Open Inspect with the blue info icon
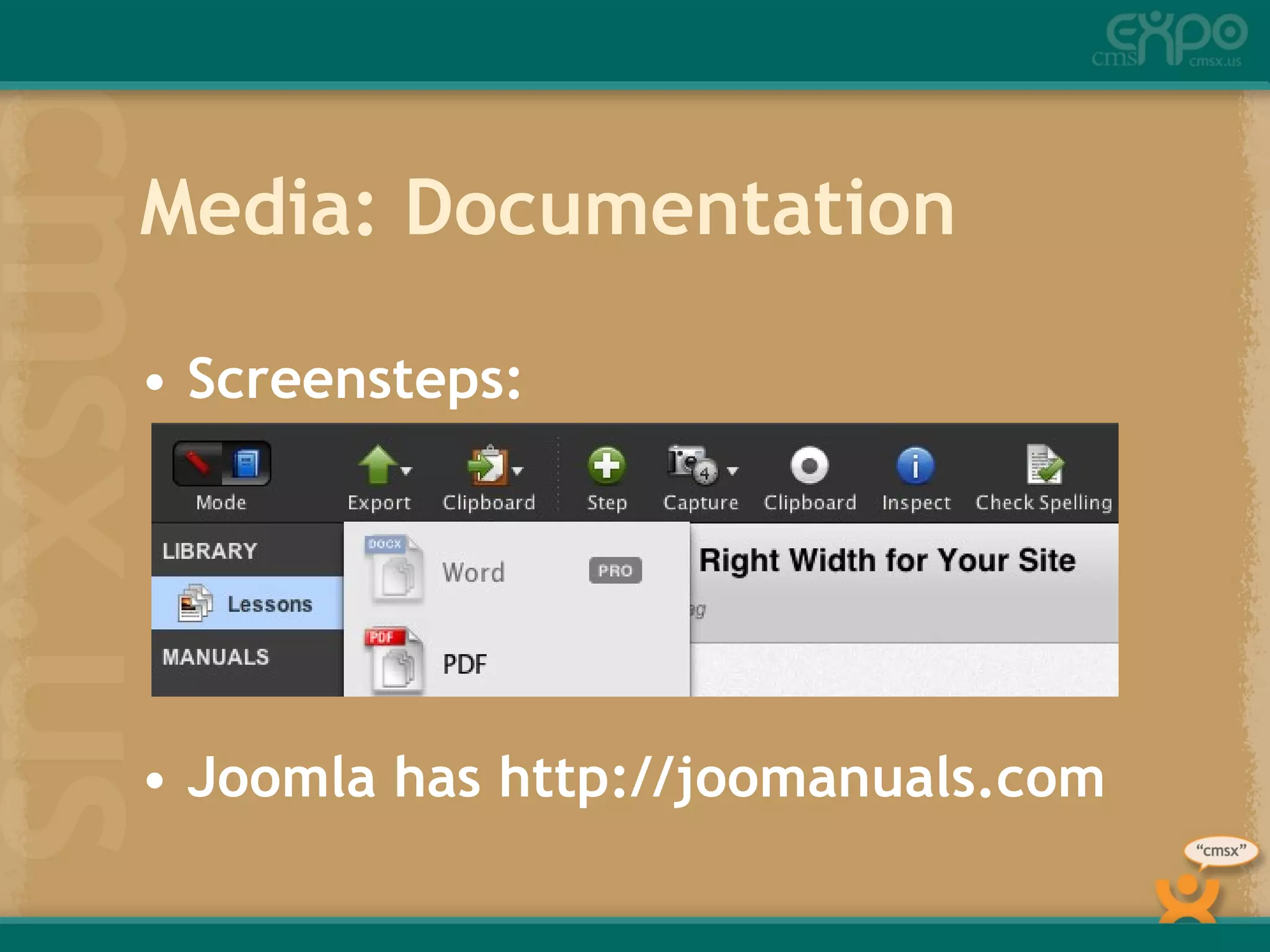This screenshot has width=1270, height=952. [915, 465]
